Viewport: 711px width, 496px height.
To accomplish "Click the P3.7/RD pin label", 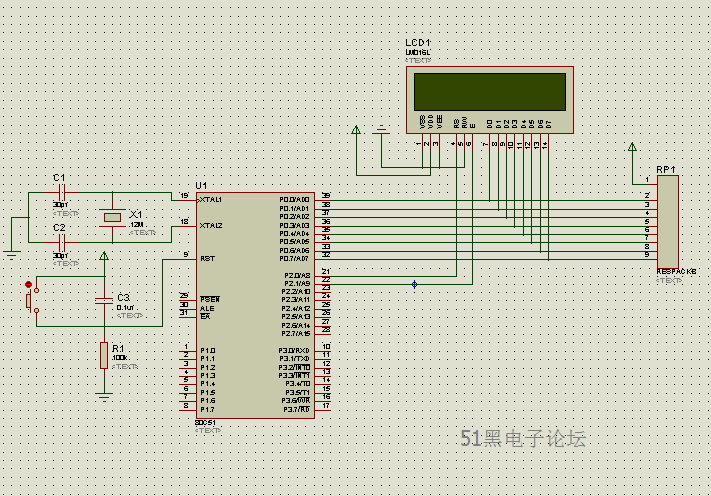I will click(297, 409).
